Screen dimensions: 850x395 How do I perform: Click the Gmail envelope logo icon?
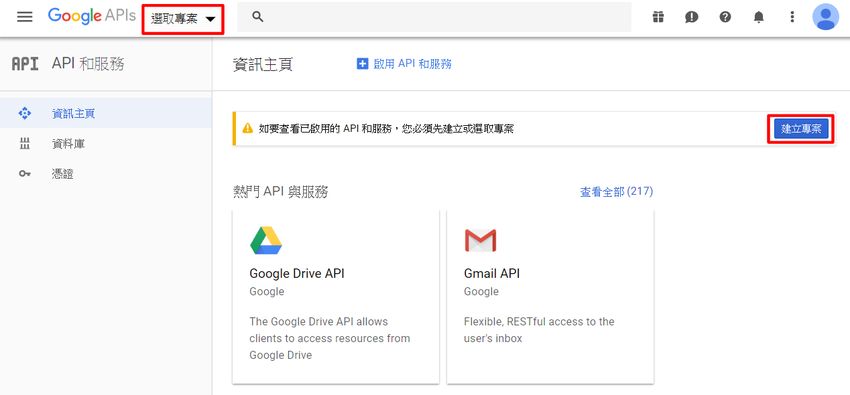click(480, 241)
